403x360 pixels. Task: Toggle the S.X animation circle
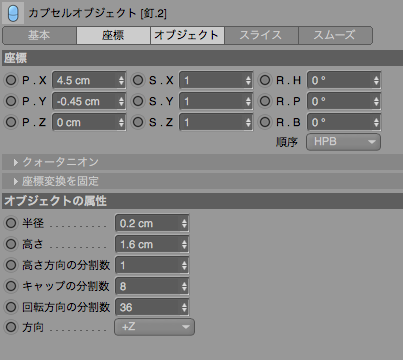(x=138, y=80)
